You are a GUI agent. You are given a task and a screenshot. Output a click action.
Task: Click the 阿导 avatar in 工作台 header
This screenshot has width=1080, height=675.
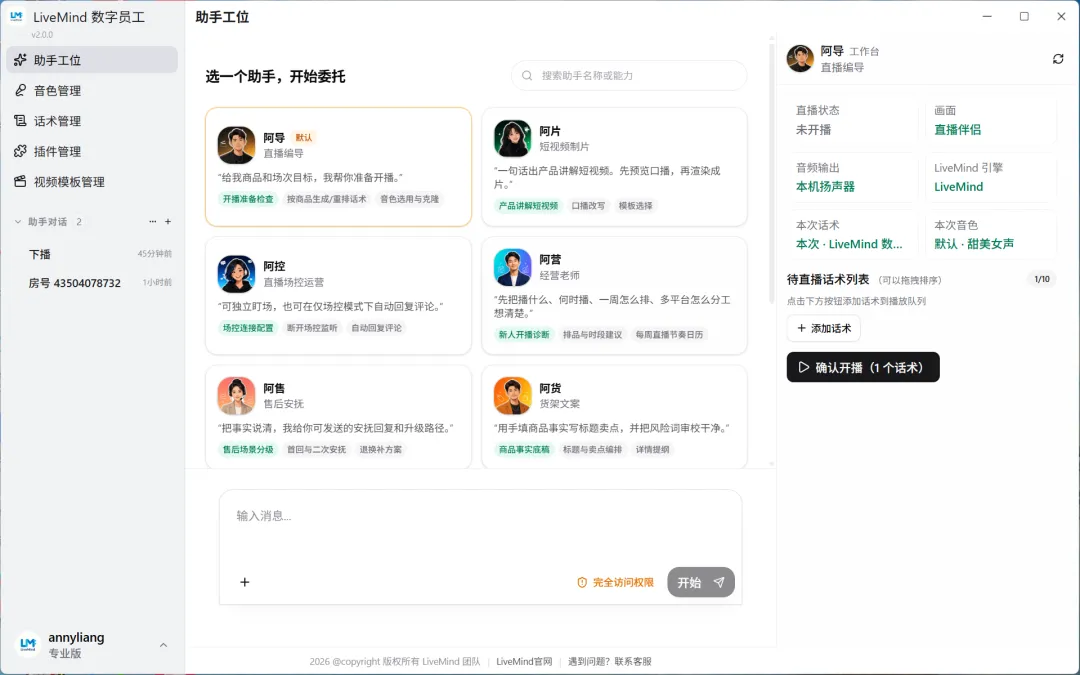tap(800, 59)
